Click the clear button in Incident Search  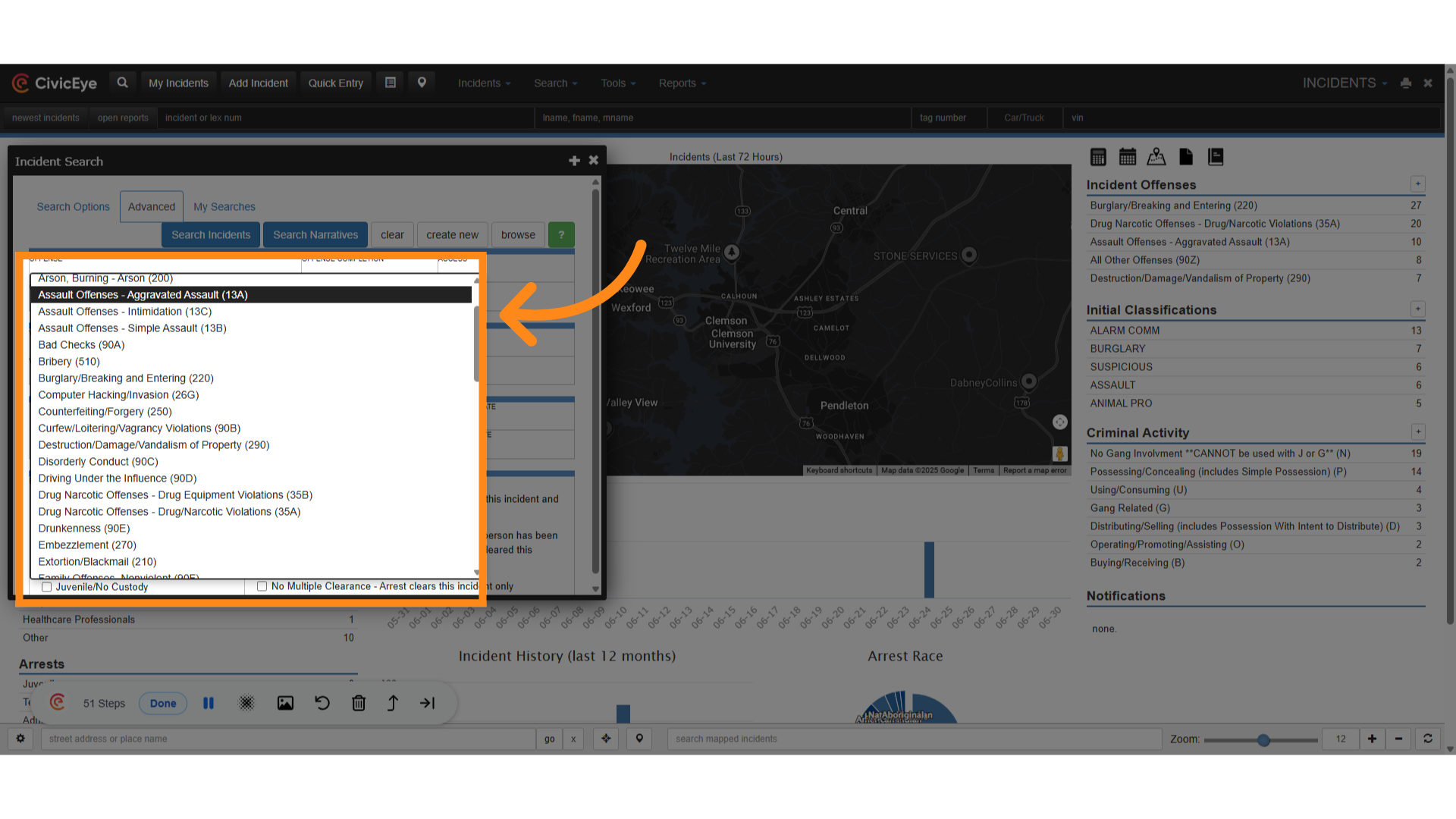pyautogui.click(x=392, y=235)
